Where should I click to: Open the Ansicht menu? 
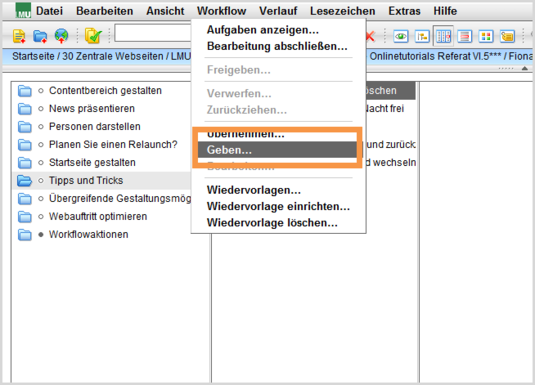click(165, 11)
